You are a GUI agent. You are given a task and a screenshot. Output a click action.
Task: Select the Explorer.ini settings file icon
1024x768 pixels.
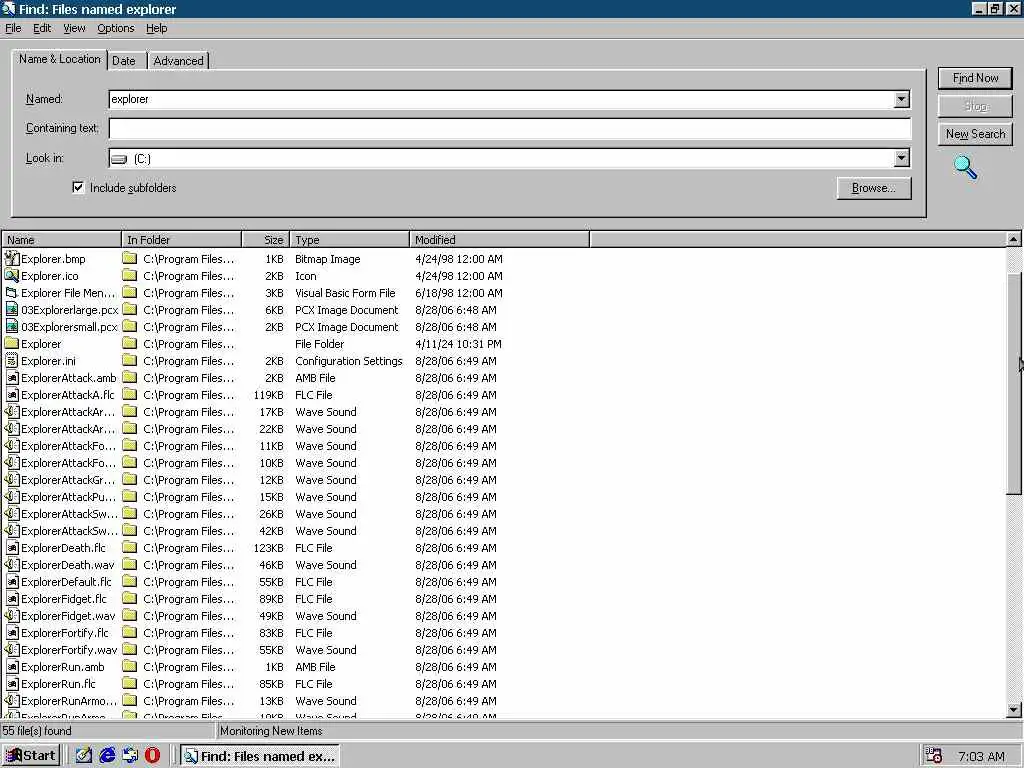coord(12,360)
